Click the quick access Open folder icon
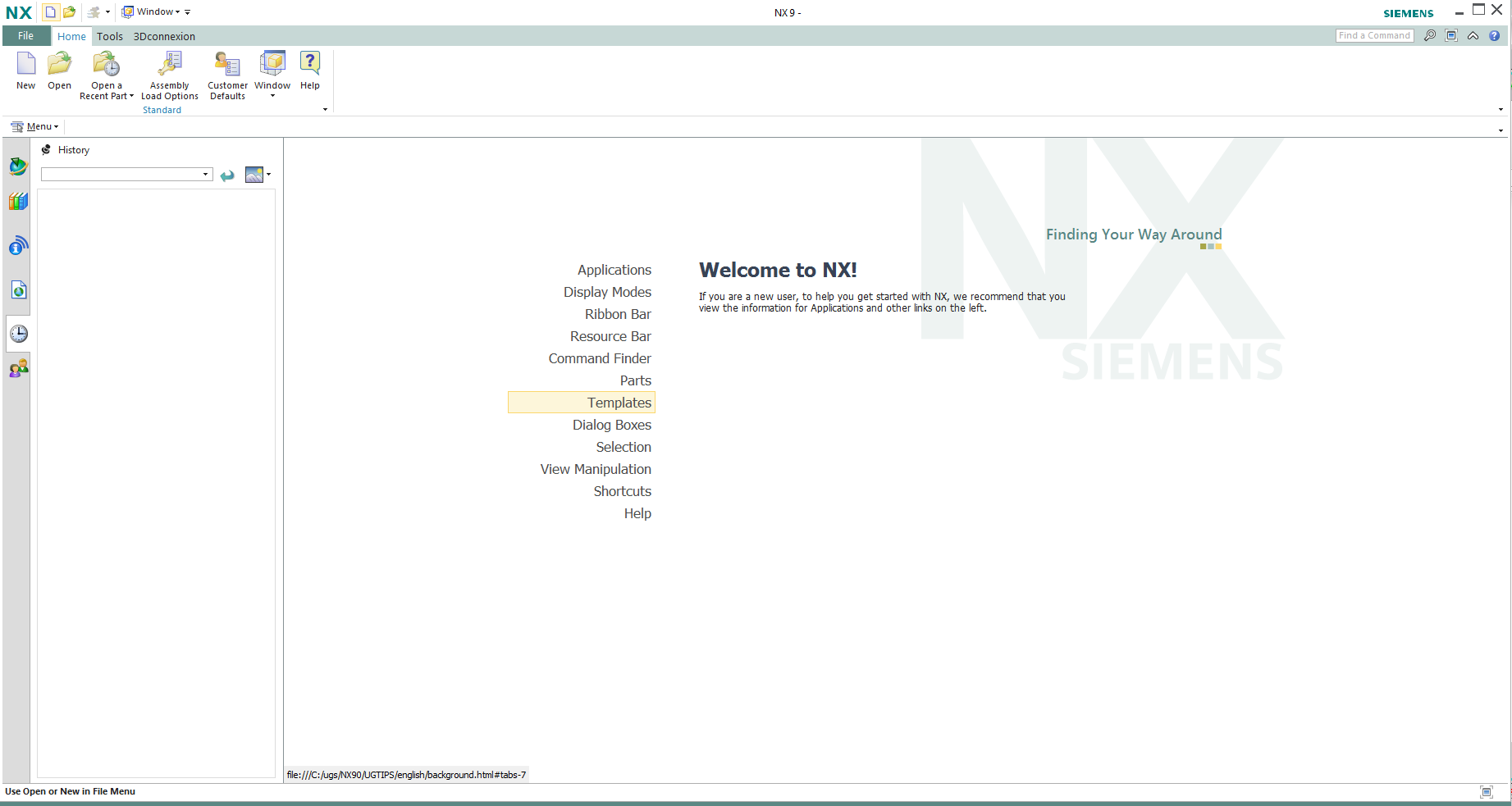1512x806 pixels. tap(70, 12)
